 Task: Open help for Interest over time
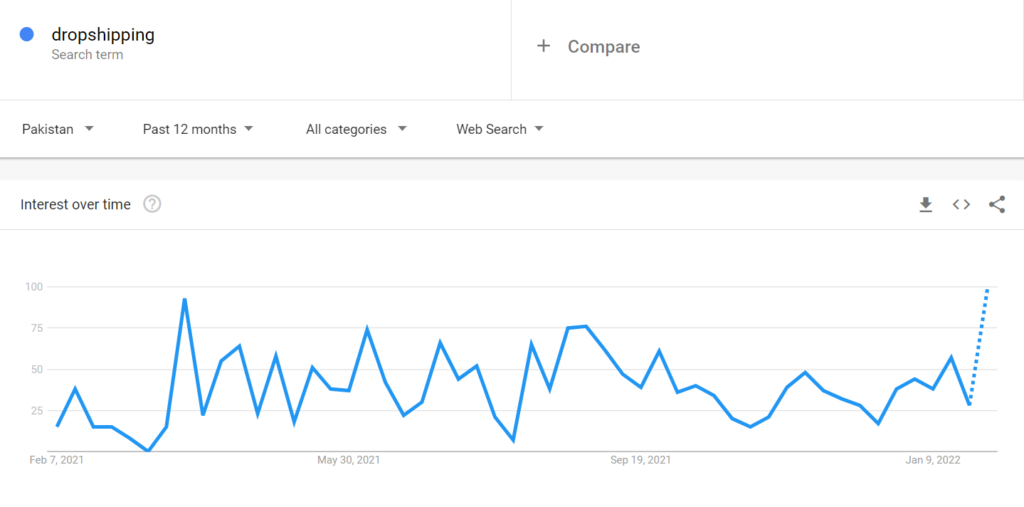pos(152,204)
